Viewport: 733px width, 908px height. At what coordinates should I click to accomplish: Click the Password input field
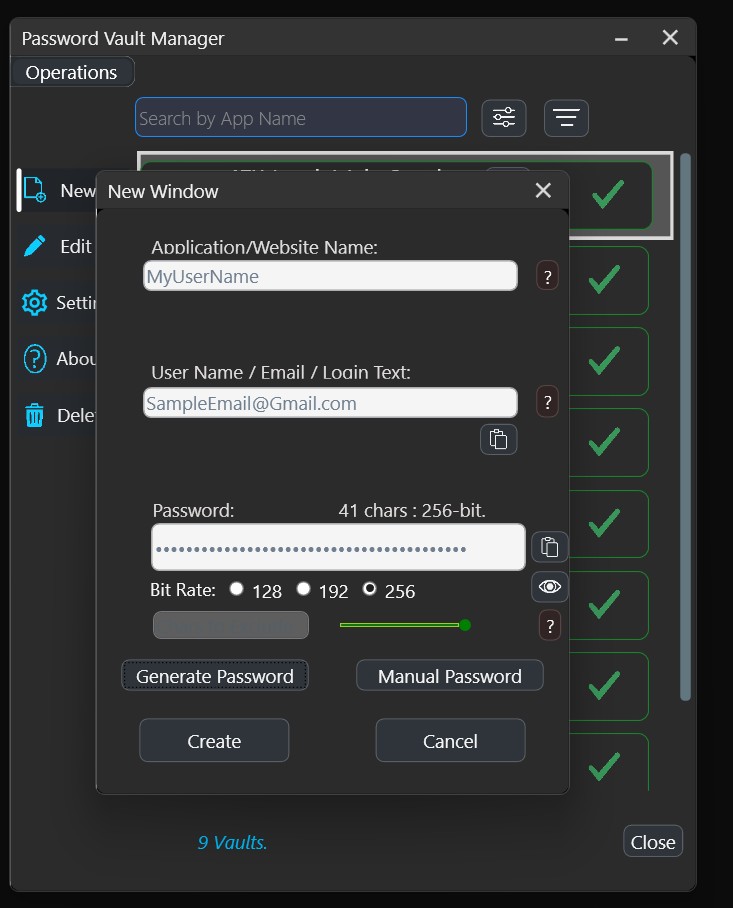[338, 547]
